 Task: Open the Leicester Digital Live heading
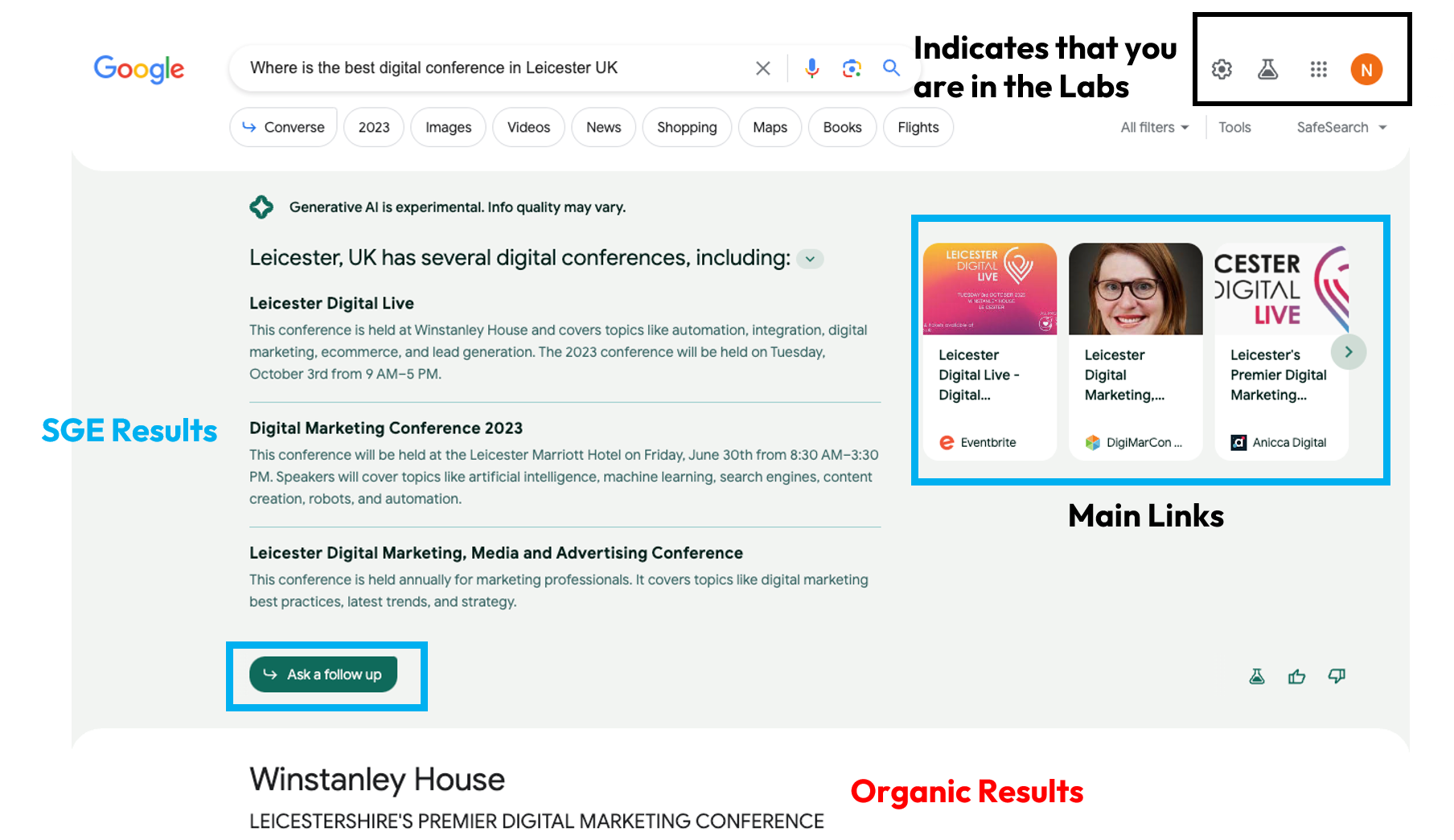coord(331,303)
